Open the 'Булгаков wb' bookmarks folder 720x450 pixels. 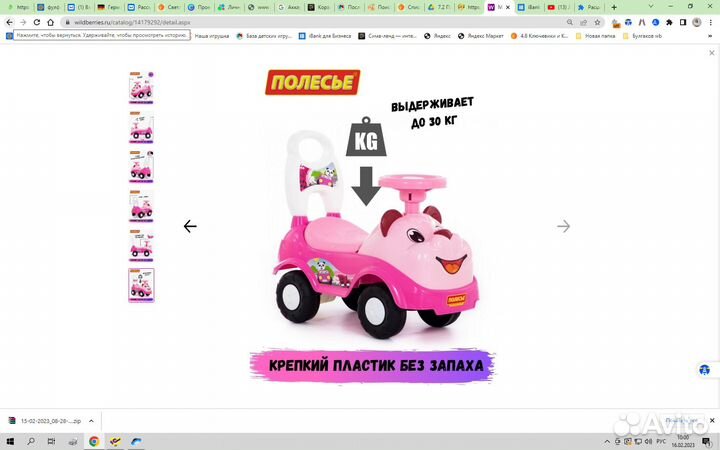pos(642,36)
